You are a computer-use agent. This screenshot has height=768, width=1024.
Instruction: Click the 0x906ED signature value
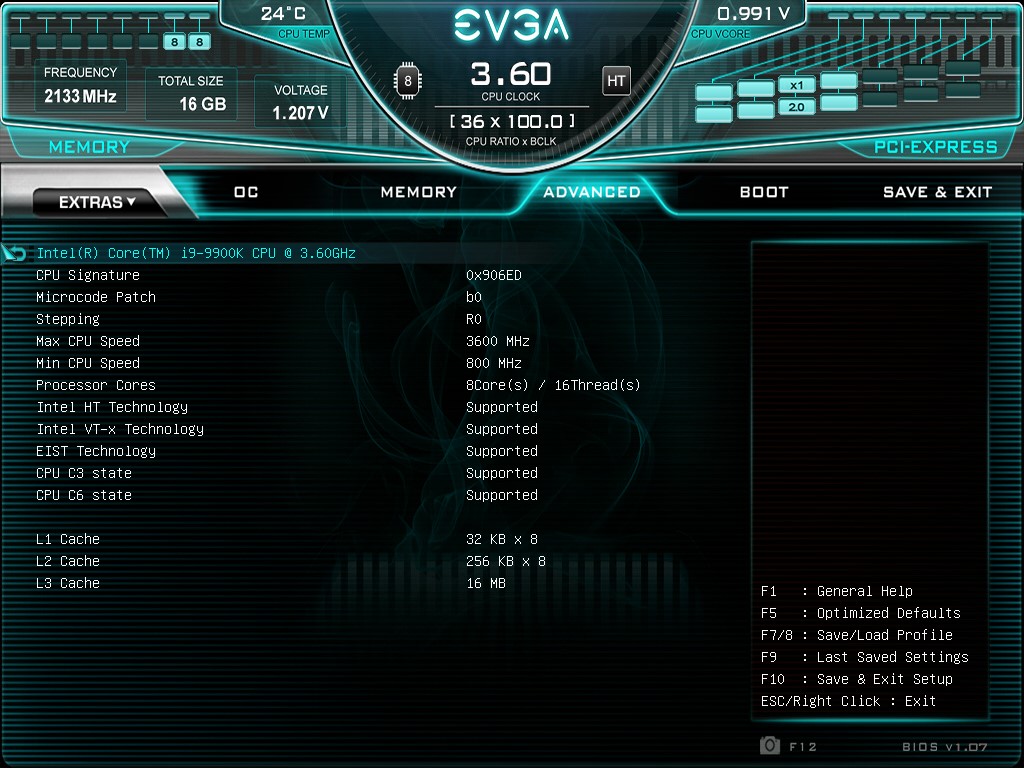coord(494,275)
